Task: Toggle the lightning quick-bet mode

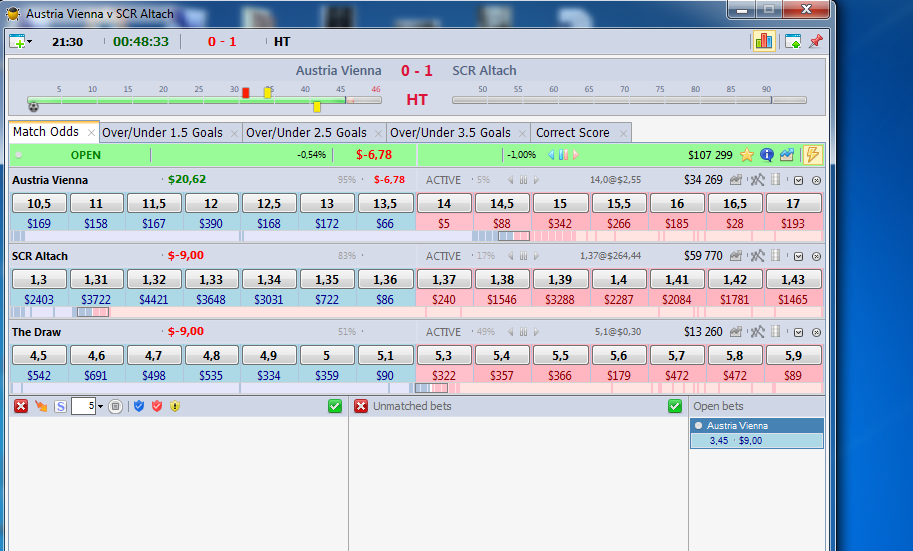Action: tap(812, 155)
